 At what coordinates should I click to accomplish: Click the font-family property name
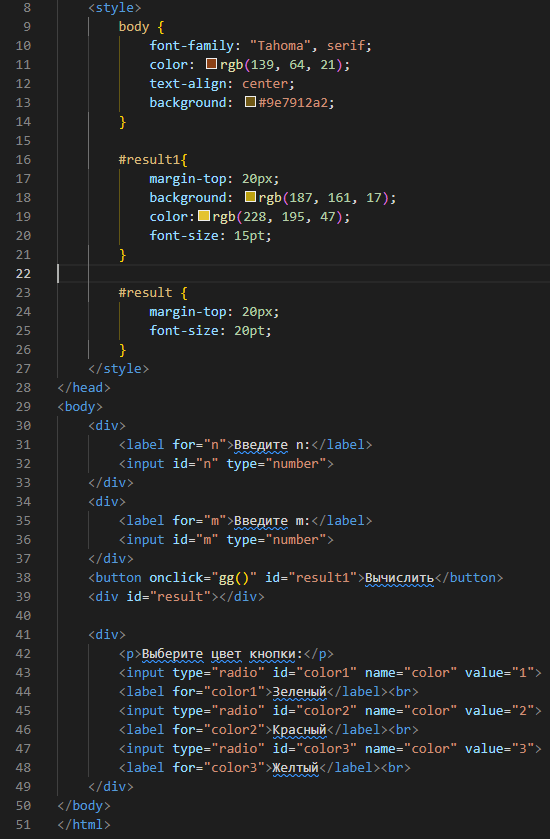(x=192, y=45)
